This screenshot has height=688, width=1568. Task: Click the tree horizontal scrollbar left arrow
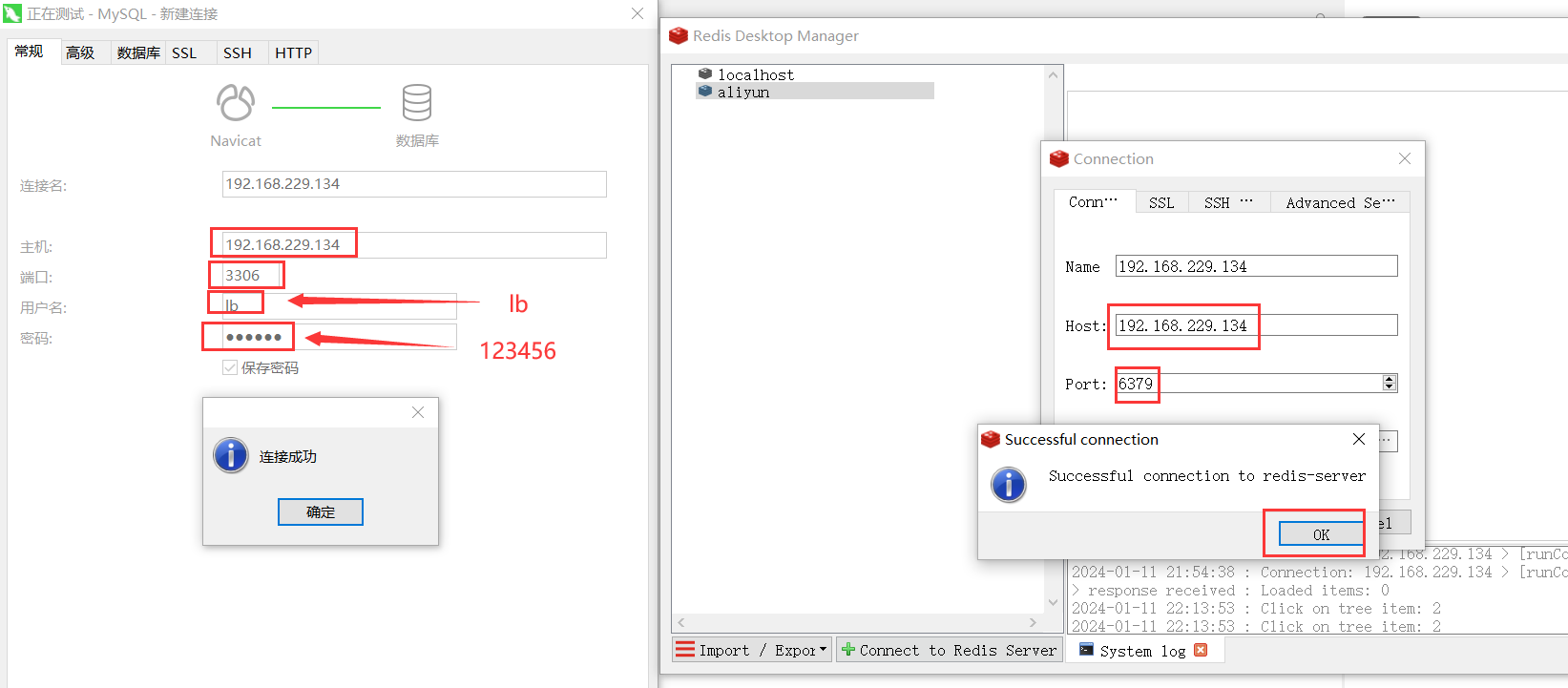pyautogui.click(x=680, y=622)
